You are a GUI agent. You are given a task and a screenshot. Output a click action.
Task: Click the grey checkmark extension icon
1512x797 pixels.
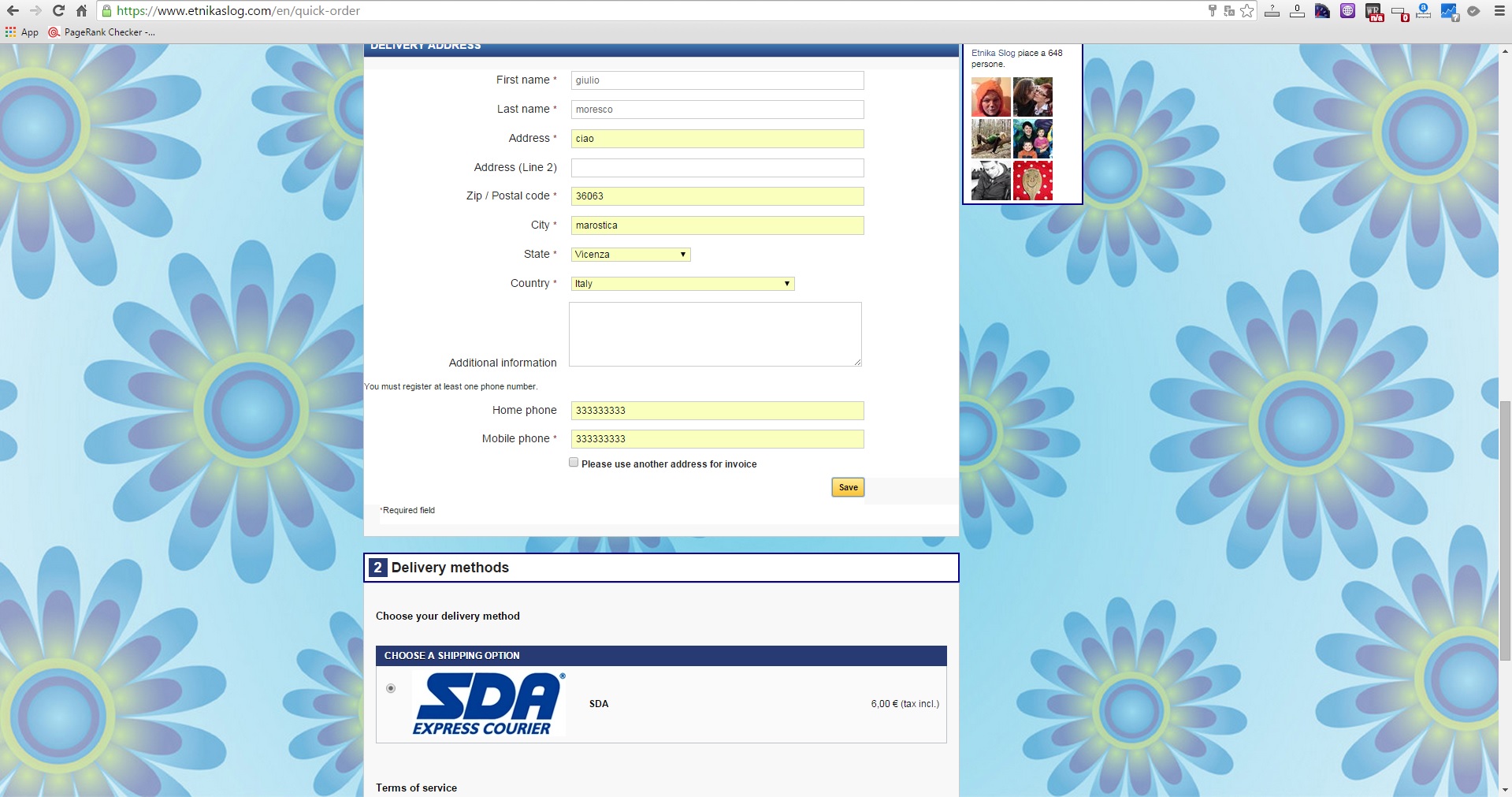click(x=1473, y=11)
